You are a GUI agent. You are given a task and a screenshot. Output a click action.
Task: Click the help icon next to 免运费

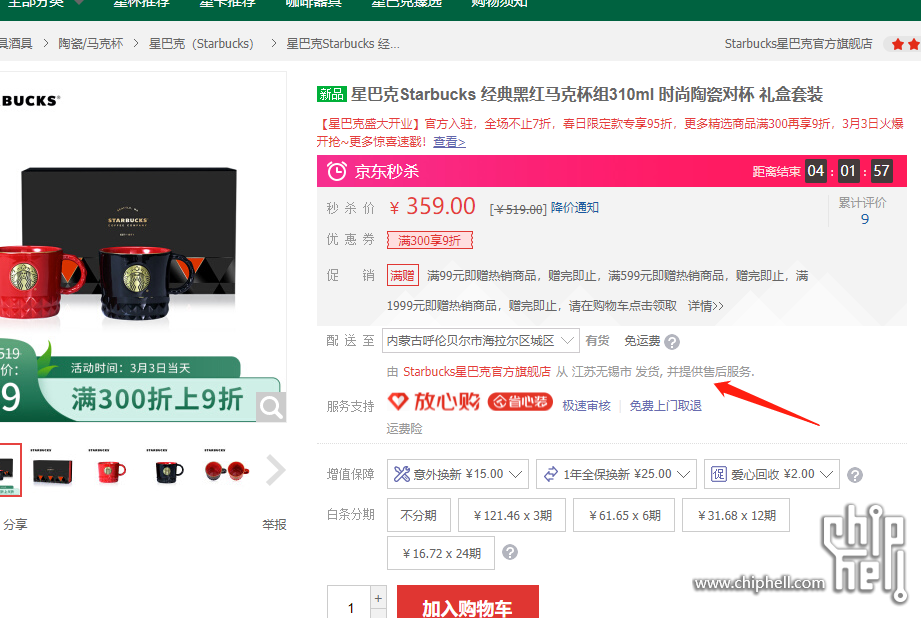pyautogui.click(x=672, y=342)
